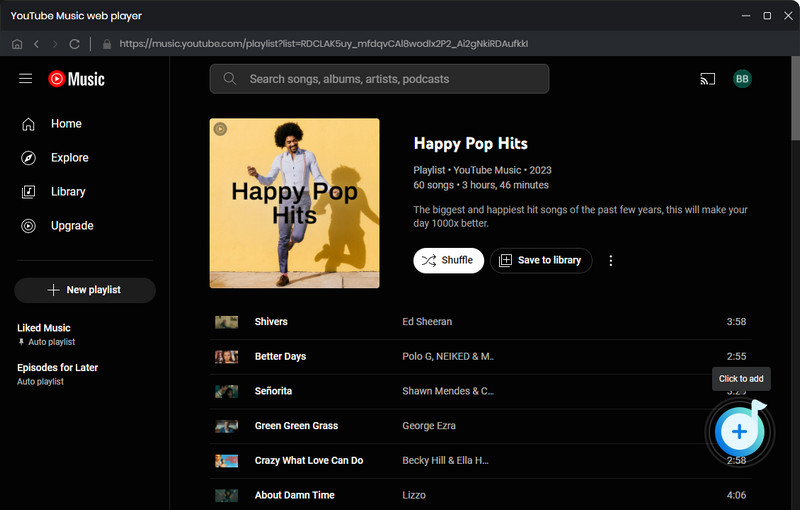
Task: Select the song title Better Days
Action: (x=280, y=356)
